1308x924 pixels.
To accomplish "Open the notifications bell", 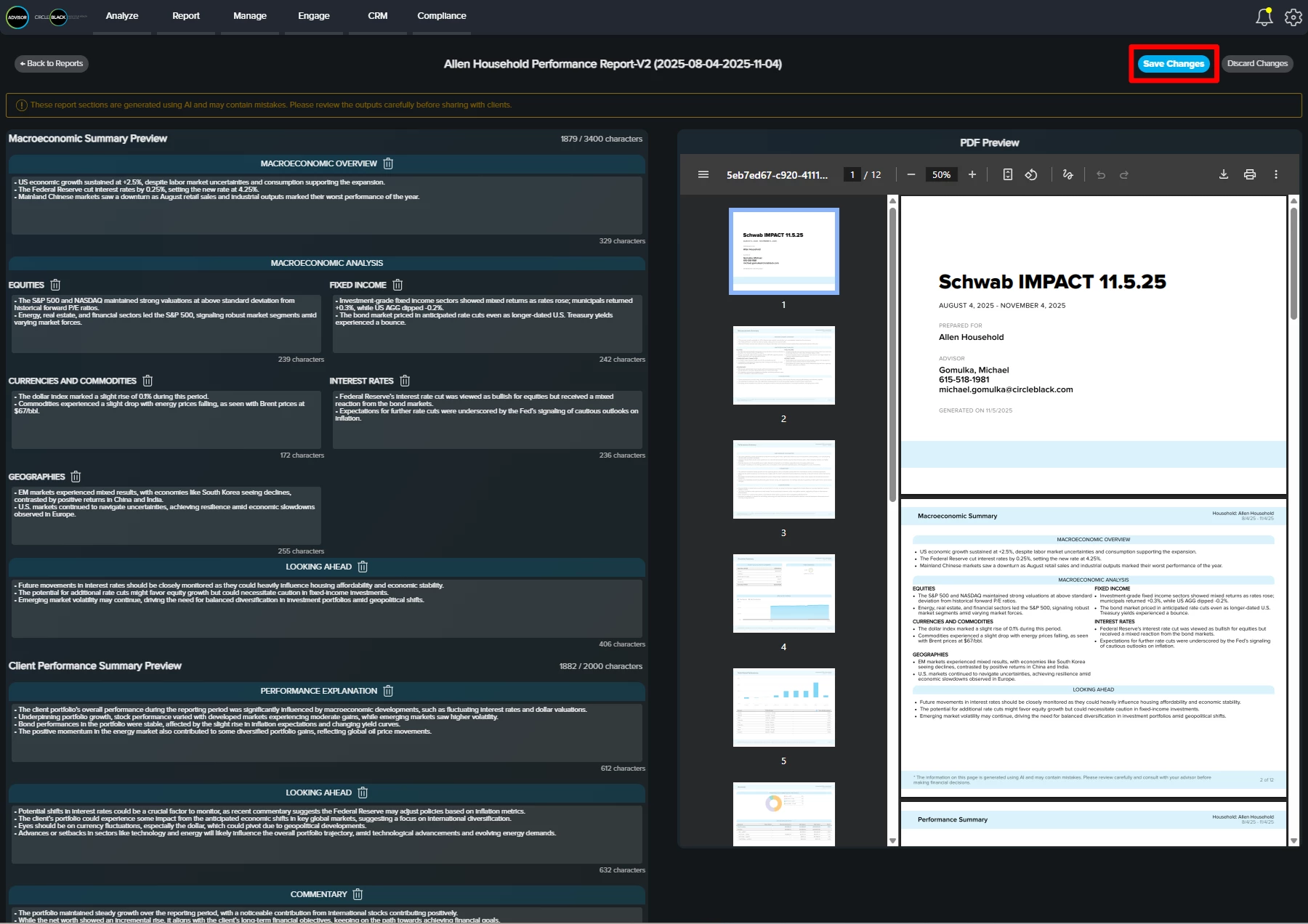I will [1264, 17].
